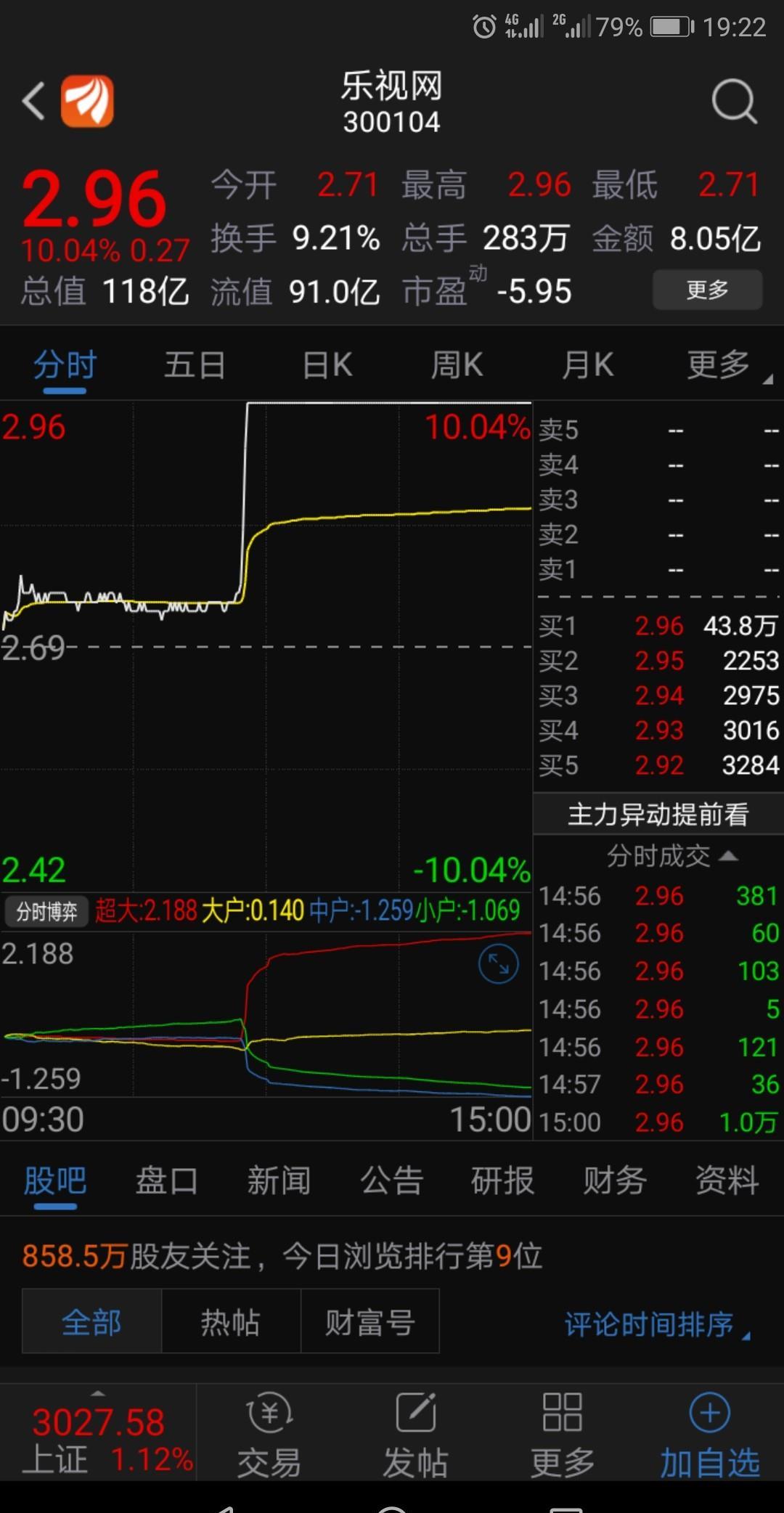Screen dimensions: 784x1513
Task: Tap the 买5 row at 2.92
Action: point(658,765)
